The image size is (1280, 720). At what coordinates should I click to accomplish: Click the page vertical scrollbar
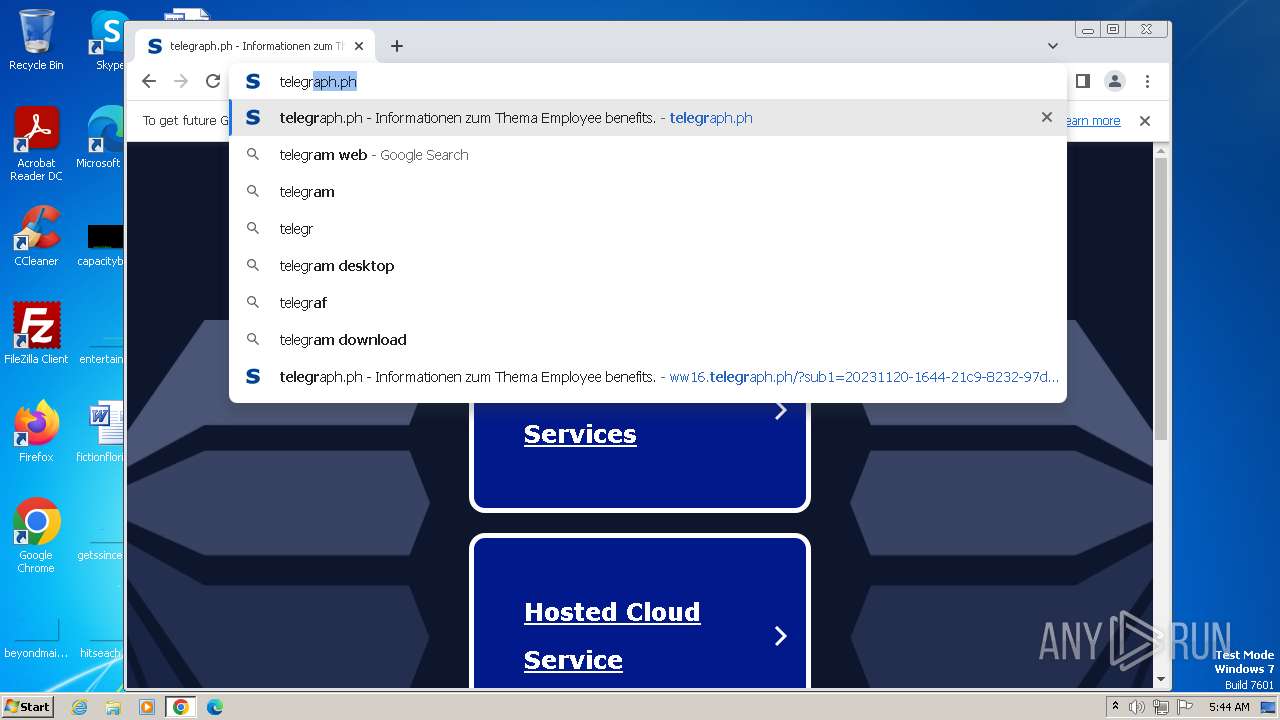pyautogui.click(x=1161, y=300)
